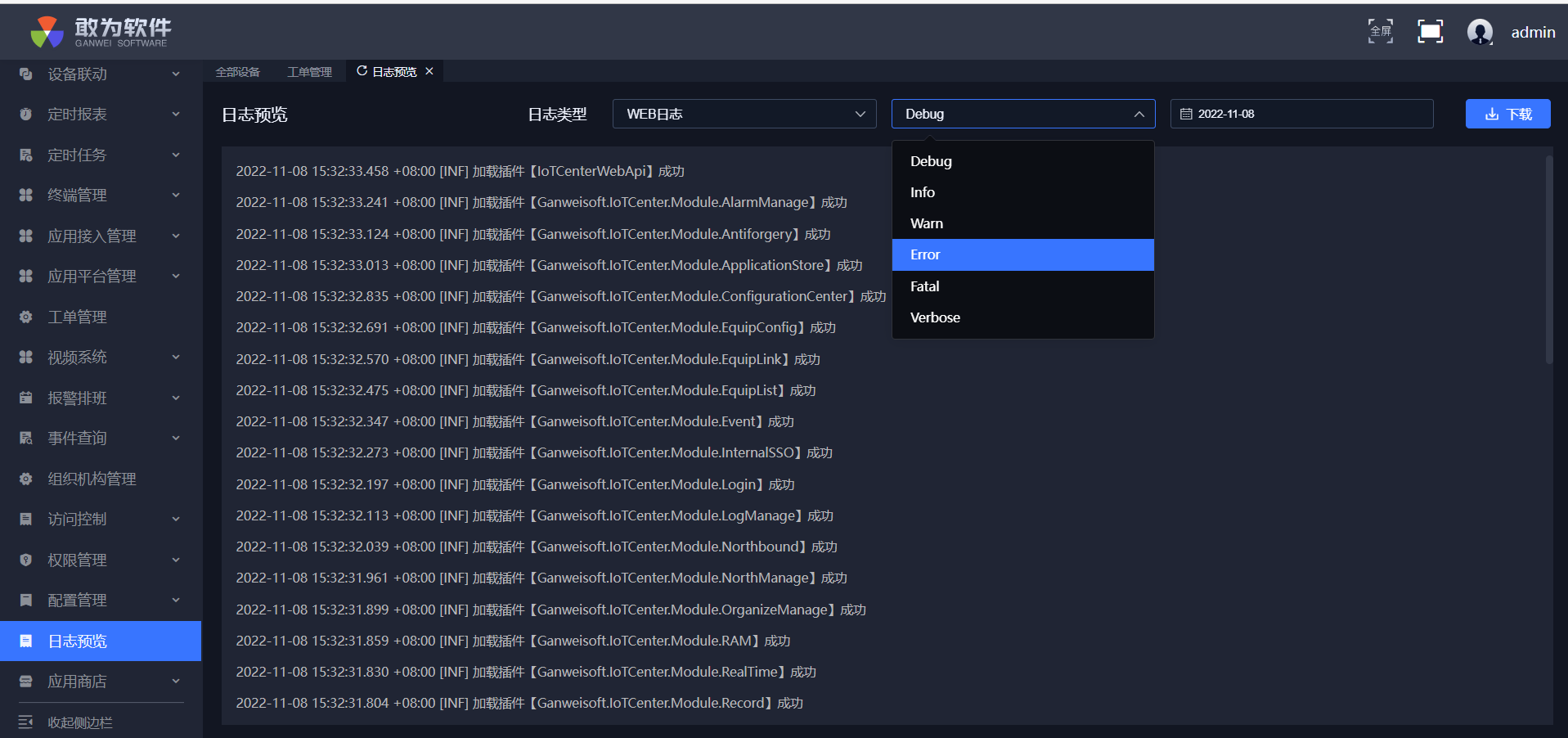
Task: Click the refresh icon on 日志预览 tab
Action: pos(362,71)
